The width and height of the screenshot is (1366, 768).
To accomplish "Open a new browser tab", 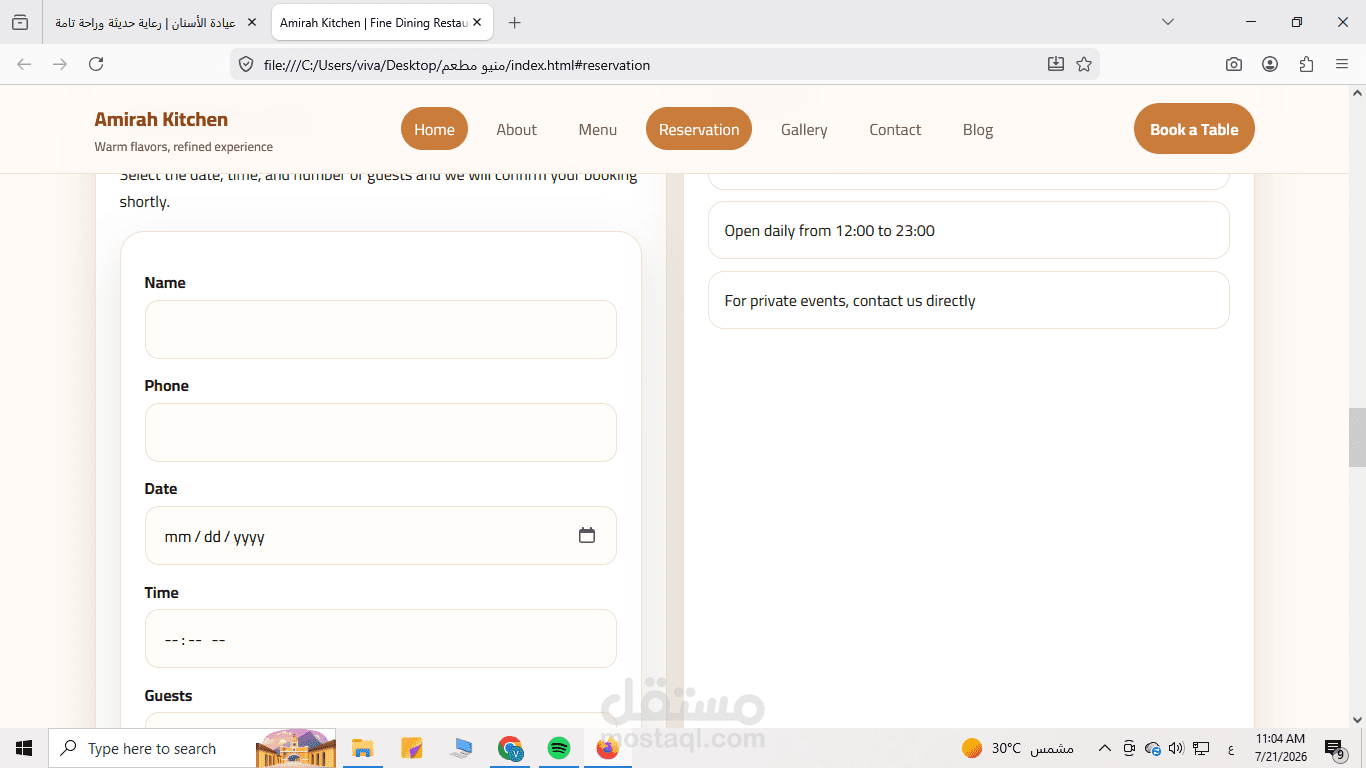I will coord(514,22).
